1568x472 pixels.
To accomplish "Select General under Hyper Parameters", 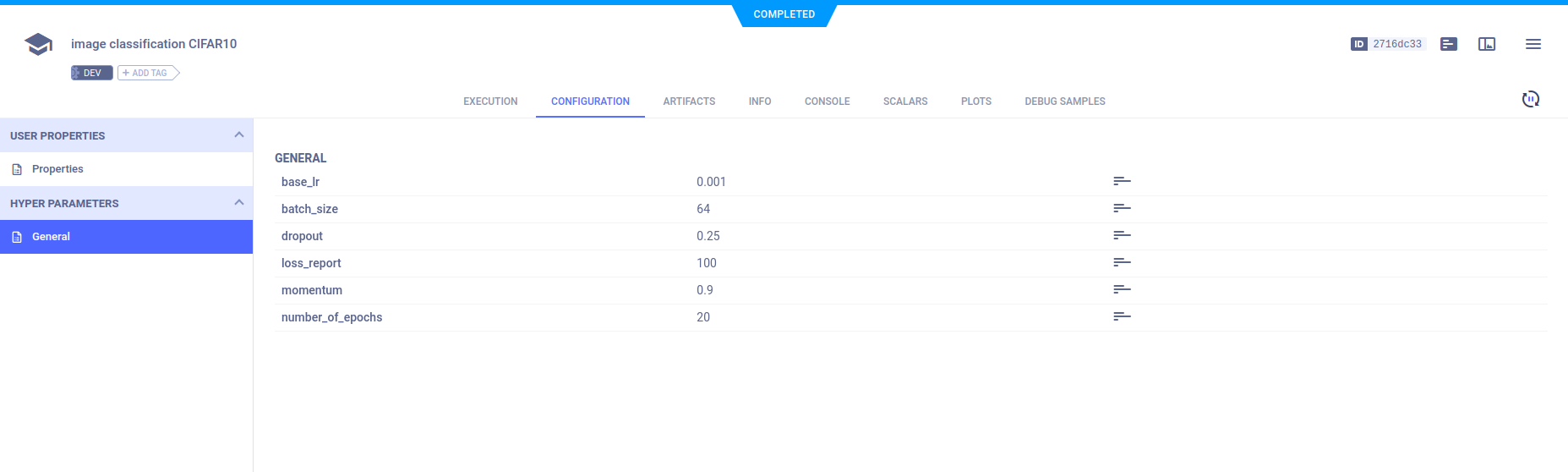I will [x=51, y=237].
